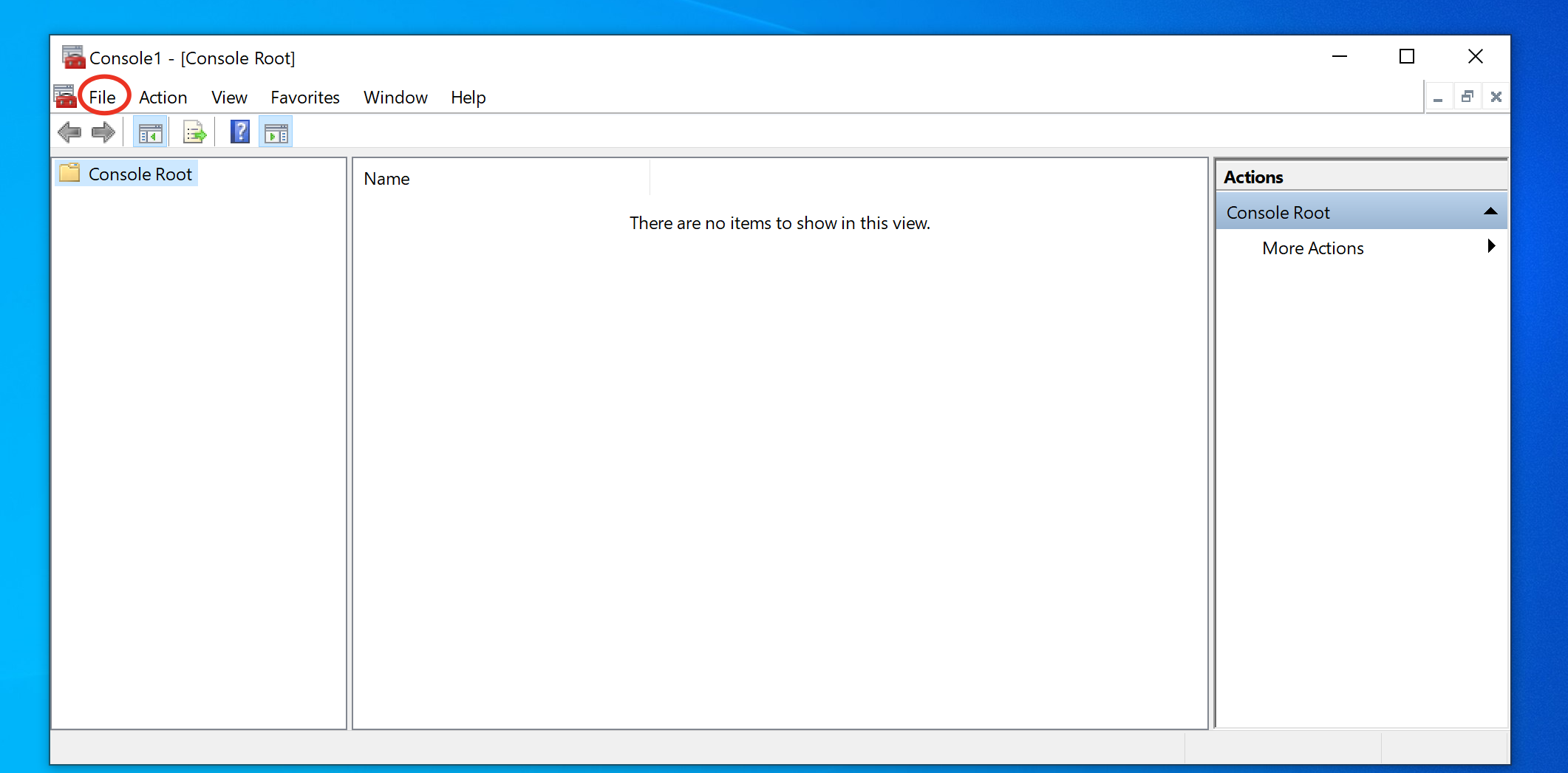
Task: Click the Export List toolbar icon
Action: click(194, 134)
